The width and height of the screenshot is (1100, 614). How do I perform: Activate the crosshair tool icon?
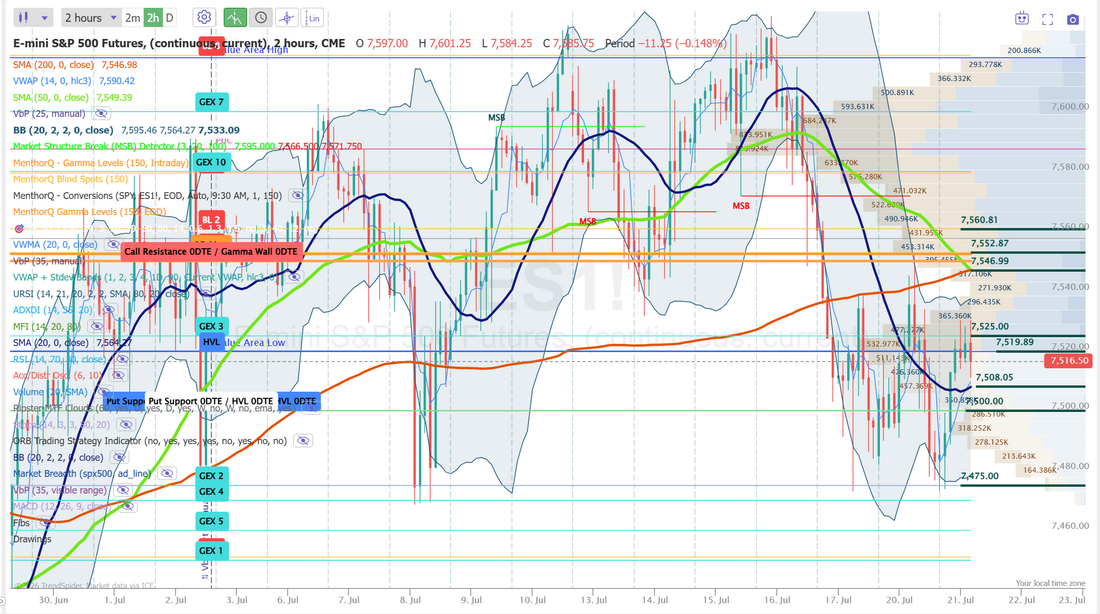pos(286,18)
